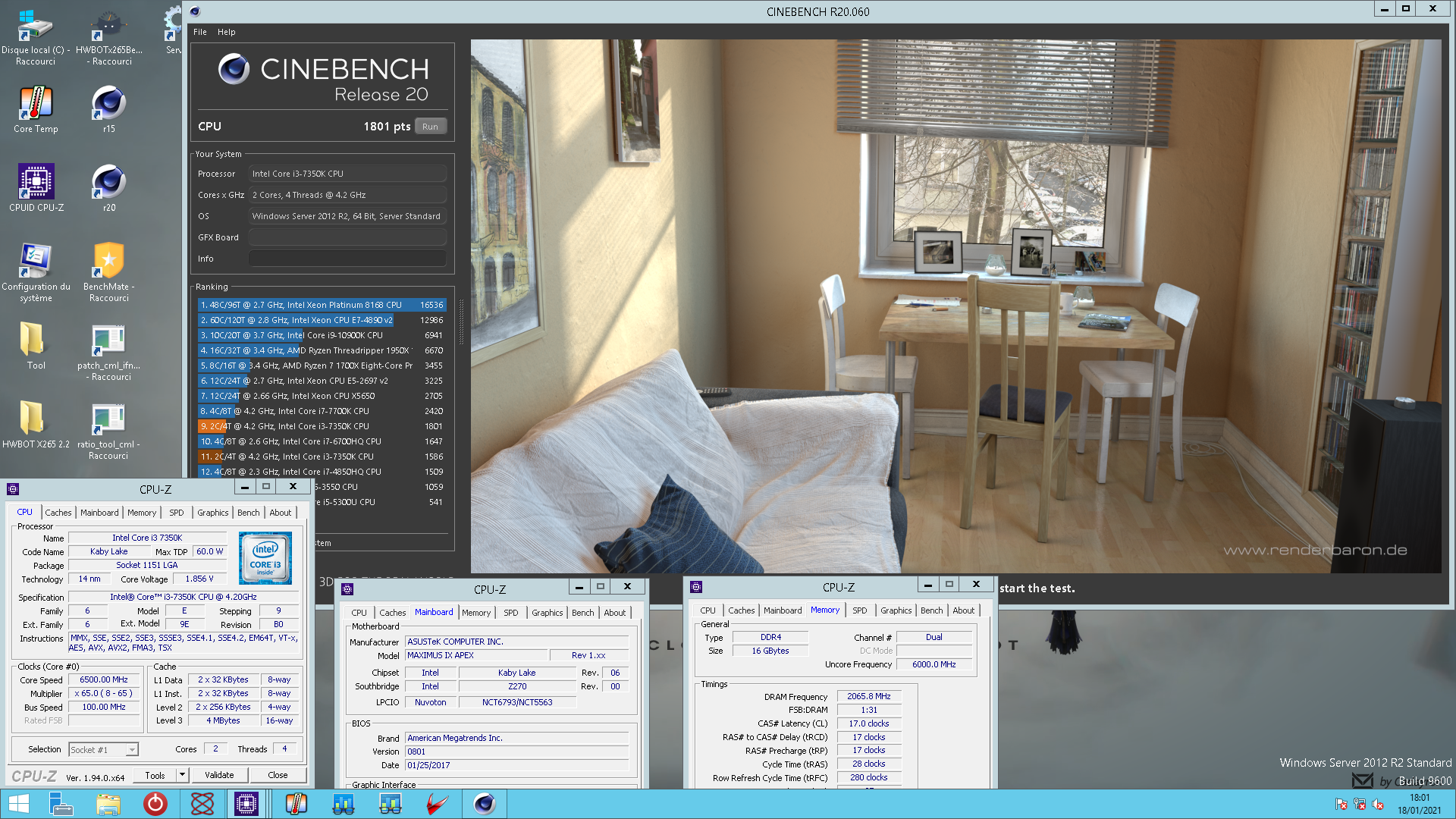Image resolution: width=1456 pixels, height=819 pixels.
Task: Switch to Caches tab in left CPU-Z window
Action: [58, 513]
